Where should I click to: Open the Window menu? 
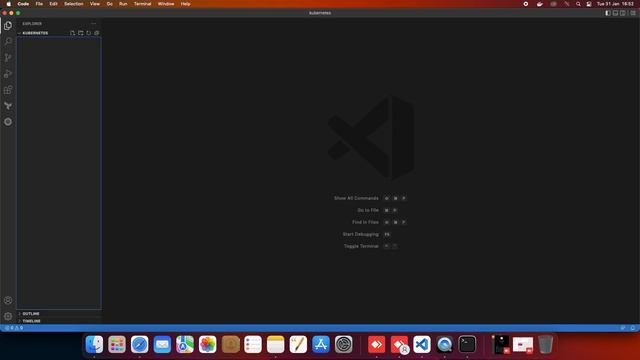(x=166, y=4)
